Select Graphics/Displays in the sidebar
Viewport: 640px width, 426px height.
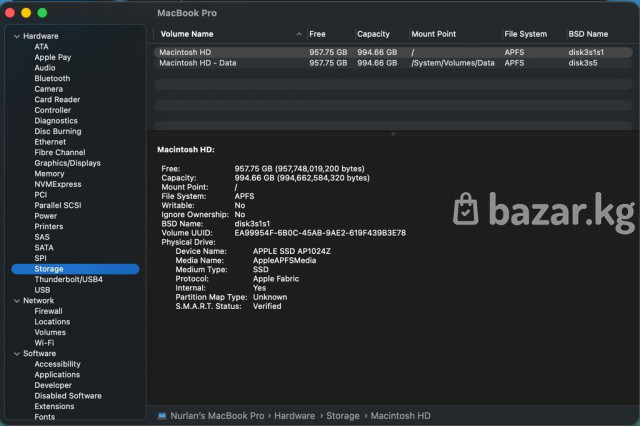[67, 163]
